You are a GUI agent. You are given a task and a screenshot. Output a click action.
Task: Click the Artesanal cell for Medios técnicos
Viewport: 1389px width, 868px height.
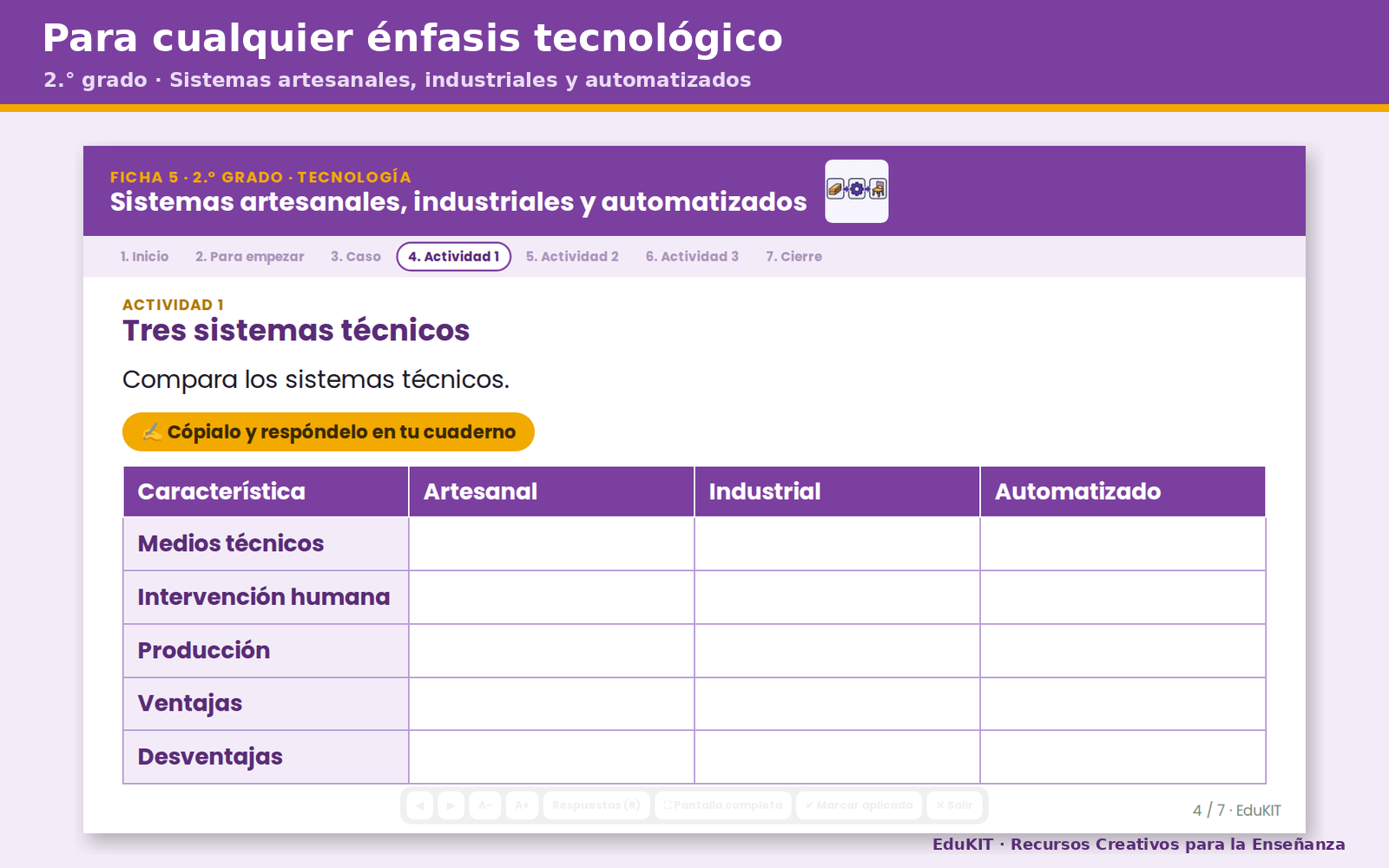click(551, 543)
